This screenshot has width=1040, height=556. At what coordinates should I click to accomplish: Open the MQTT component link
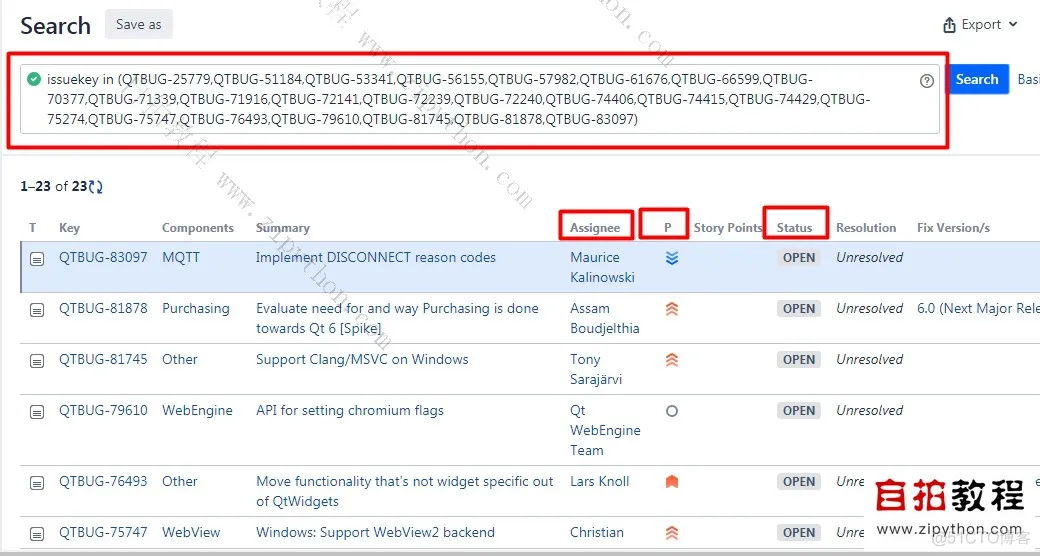tap(181, 257)
